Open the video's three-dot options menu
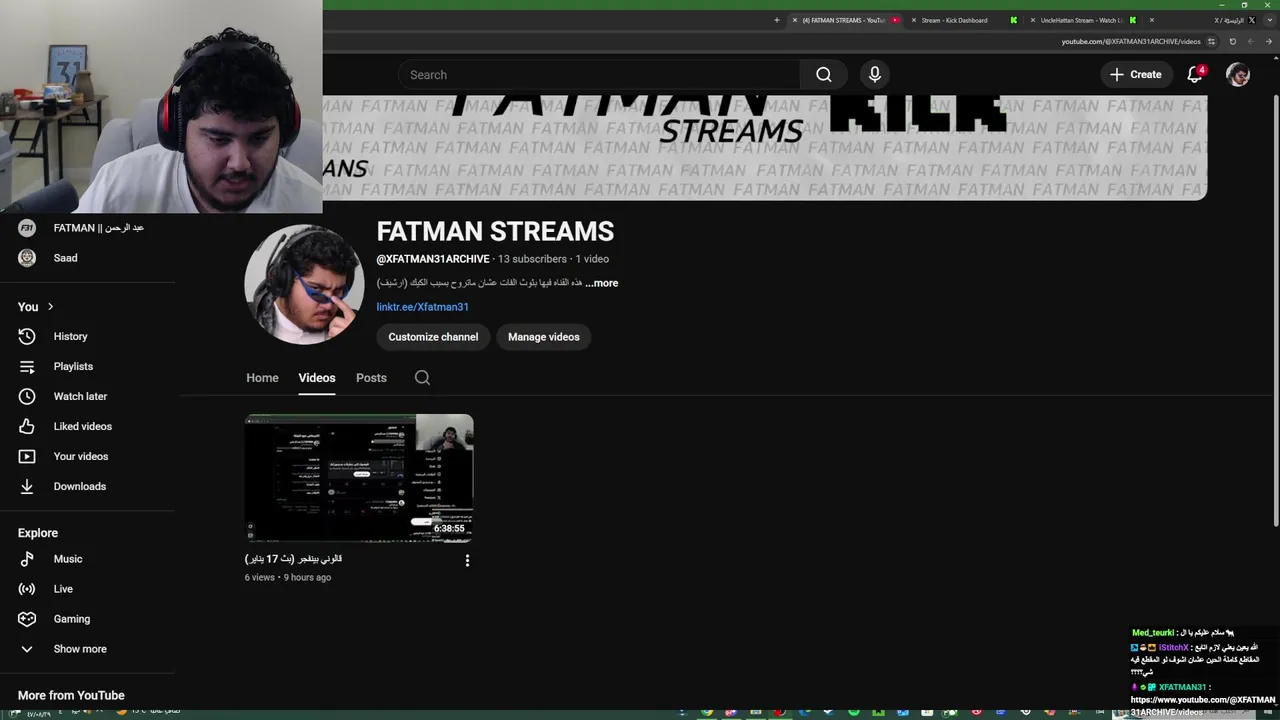This screenshot has width=1280, height=720. [x=467, y=561]
